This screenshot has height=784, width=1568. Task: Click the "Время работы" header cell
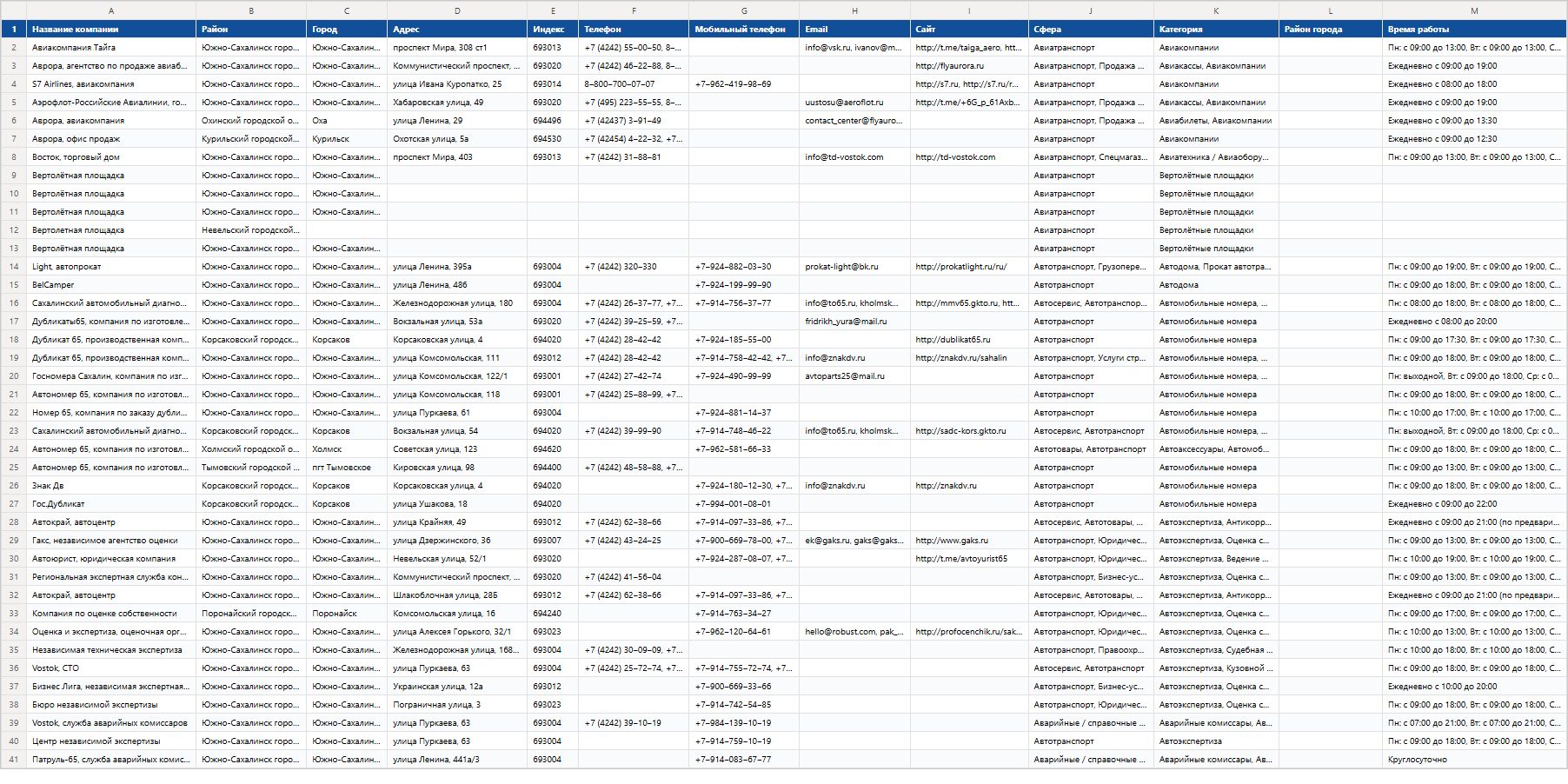pos(1474,30)
